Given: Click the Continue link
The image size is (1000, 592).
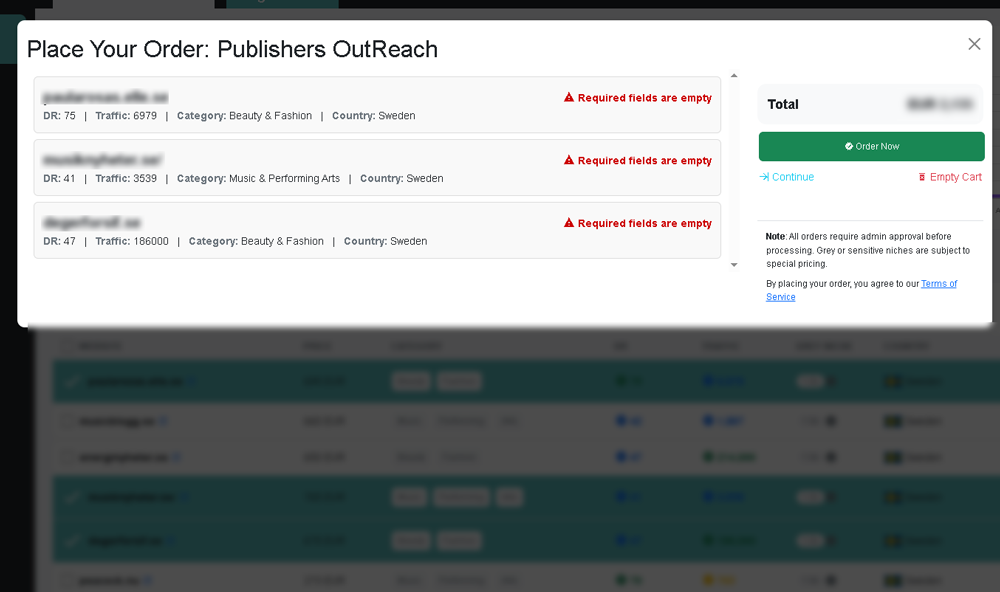Looking at the screenshot, I should click(x=792, y=177).
